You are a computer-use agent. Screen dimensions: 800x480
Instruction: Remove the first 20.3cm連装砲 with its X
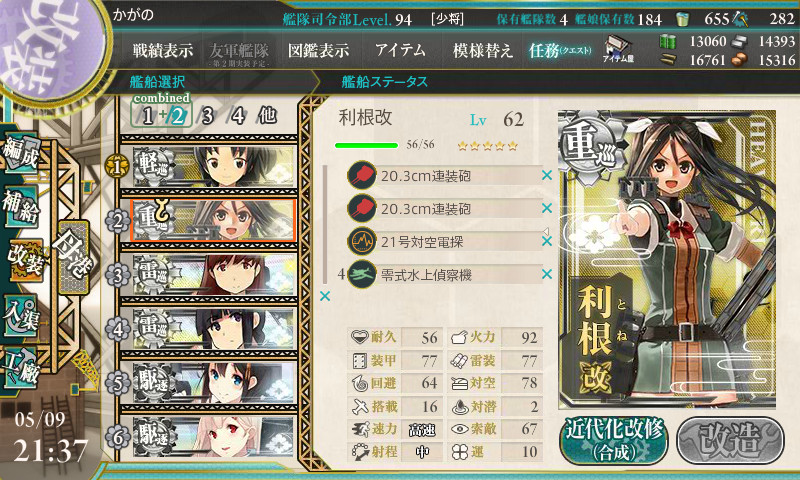click(547, 175)
